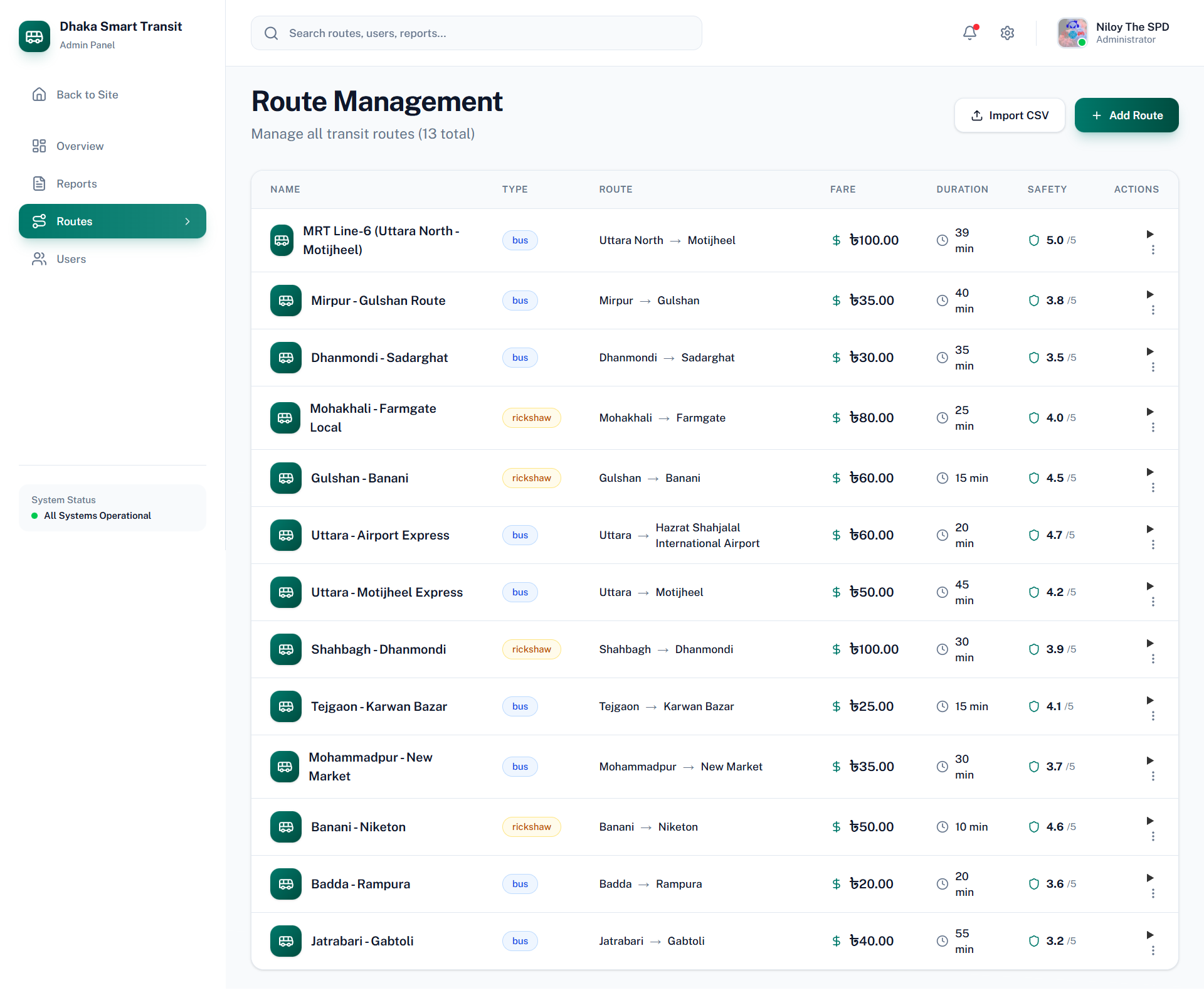Click the Dhaka Smart Transit bus logo
1204x995 pixels.
coord(34,36)
